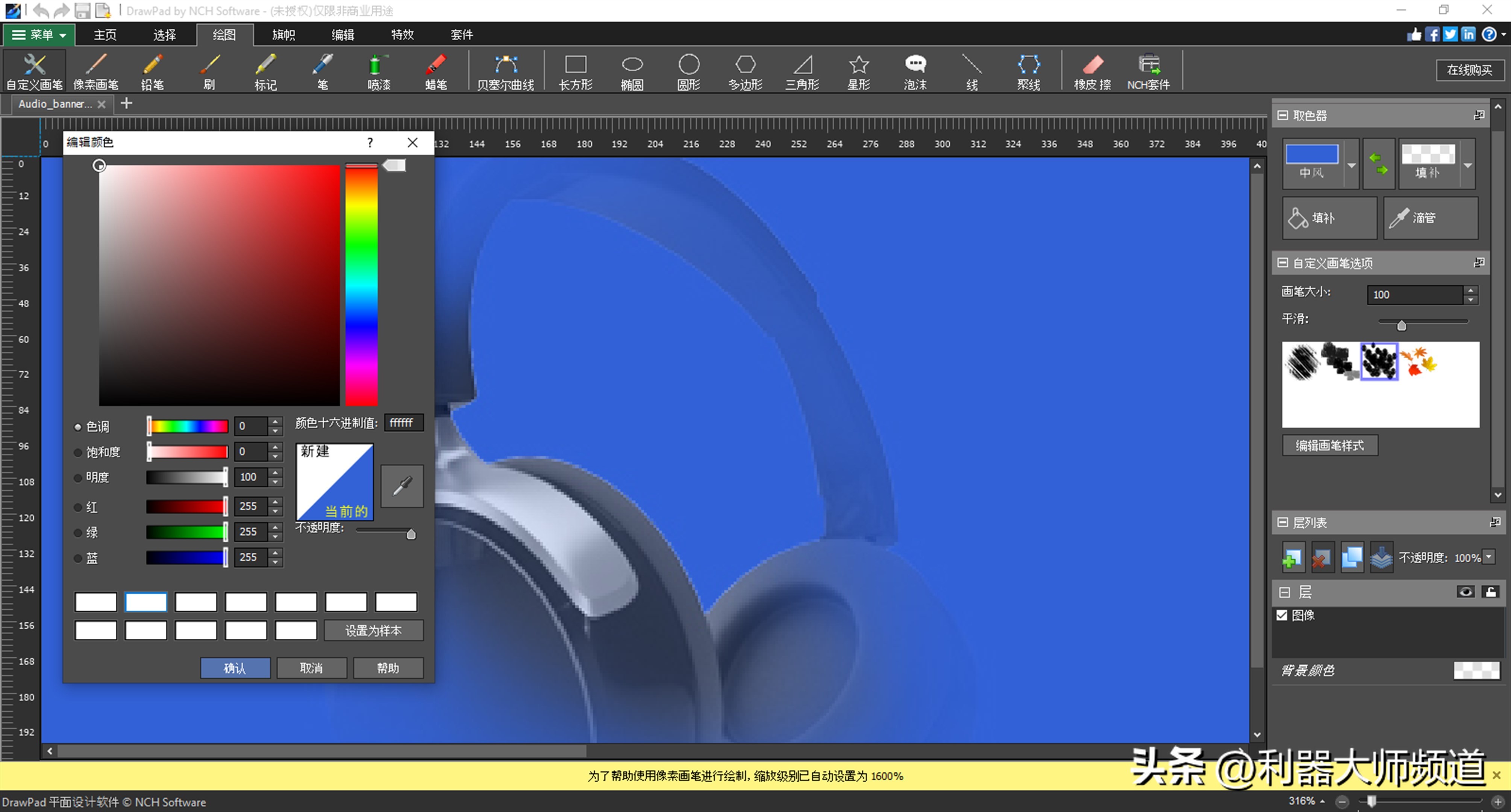Collapse the 取色器 color picker panel
Screen dimensions: 1511x812
click(1283, 115)
